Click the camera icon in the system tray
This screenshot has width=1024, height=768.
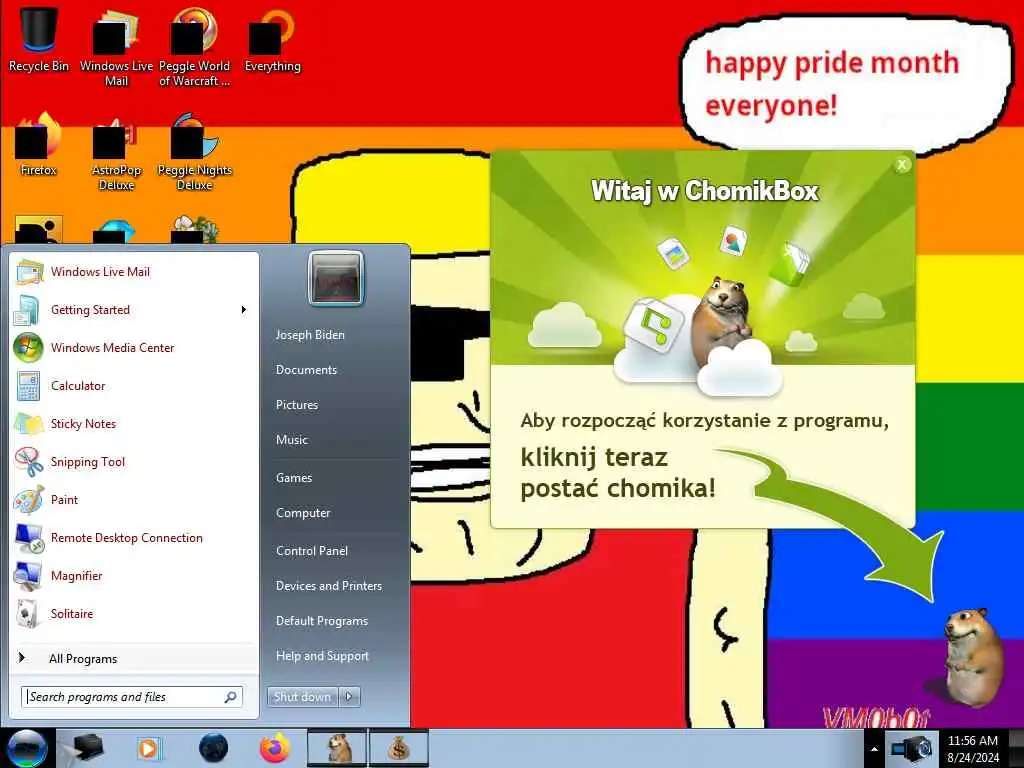click(912, 748)
